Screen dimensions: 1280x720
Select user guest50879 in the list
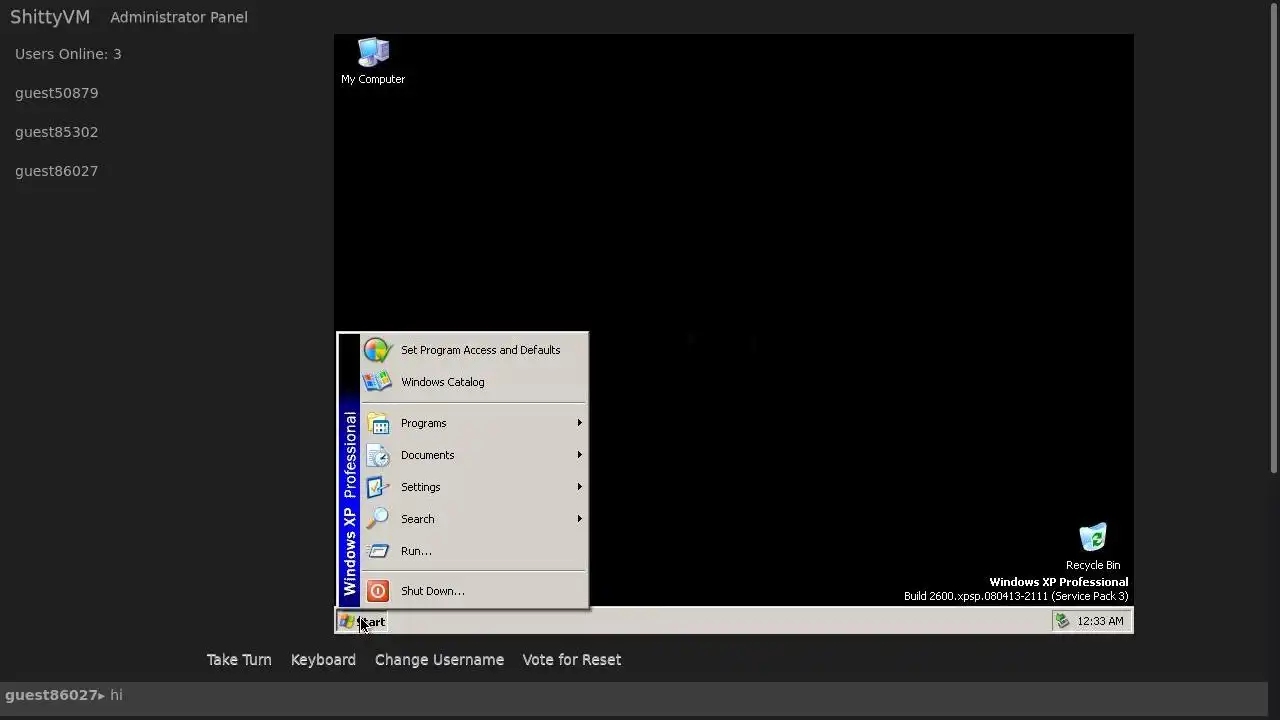coord(57,93)
